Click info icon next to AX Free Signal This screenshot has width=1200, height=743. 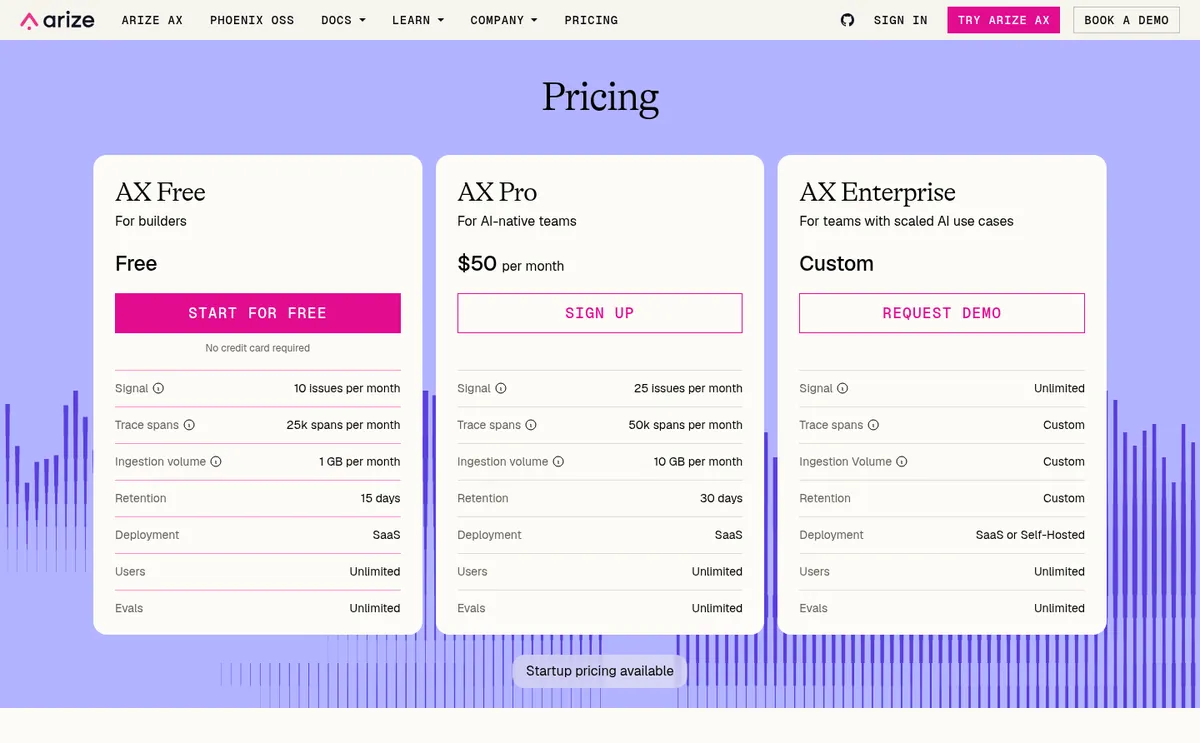click(158, 388)
